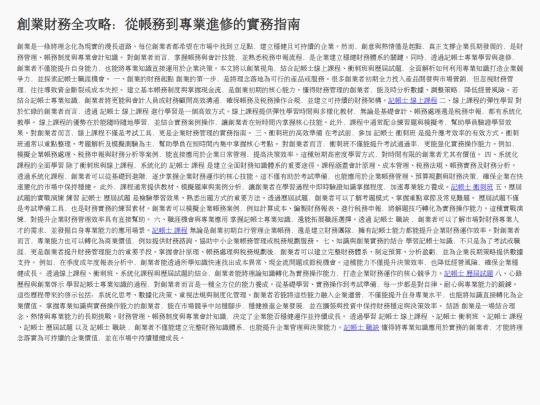Follow the 記帳士 課程 hyperlink
The height and width of the screenshot is (405, 540).
169,230
